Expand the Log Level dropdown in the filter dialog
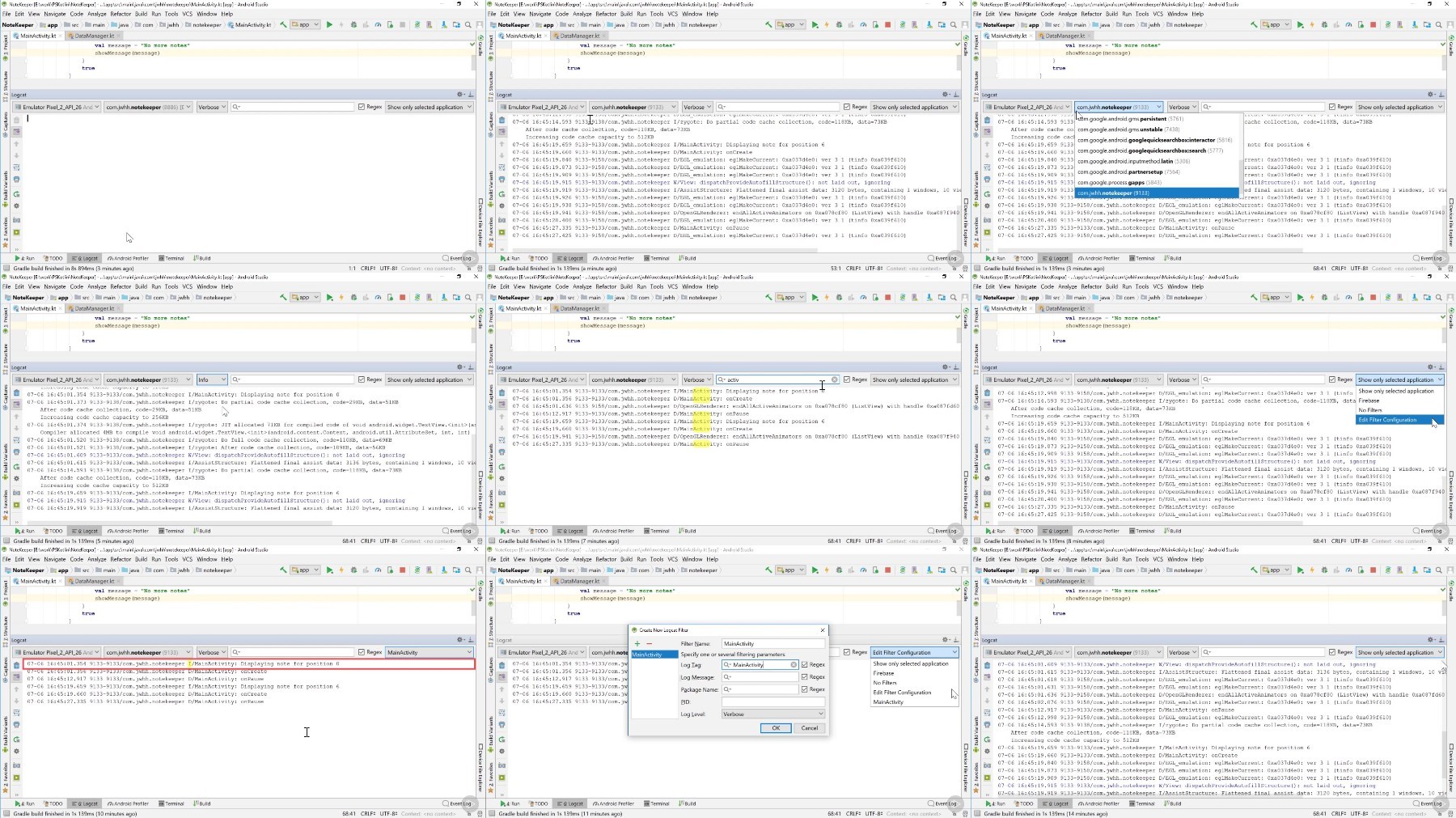The image size is (1456, 818). [x=773, y=714]
